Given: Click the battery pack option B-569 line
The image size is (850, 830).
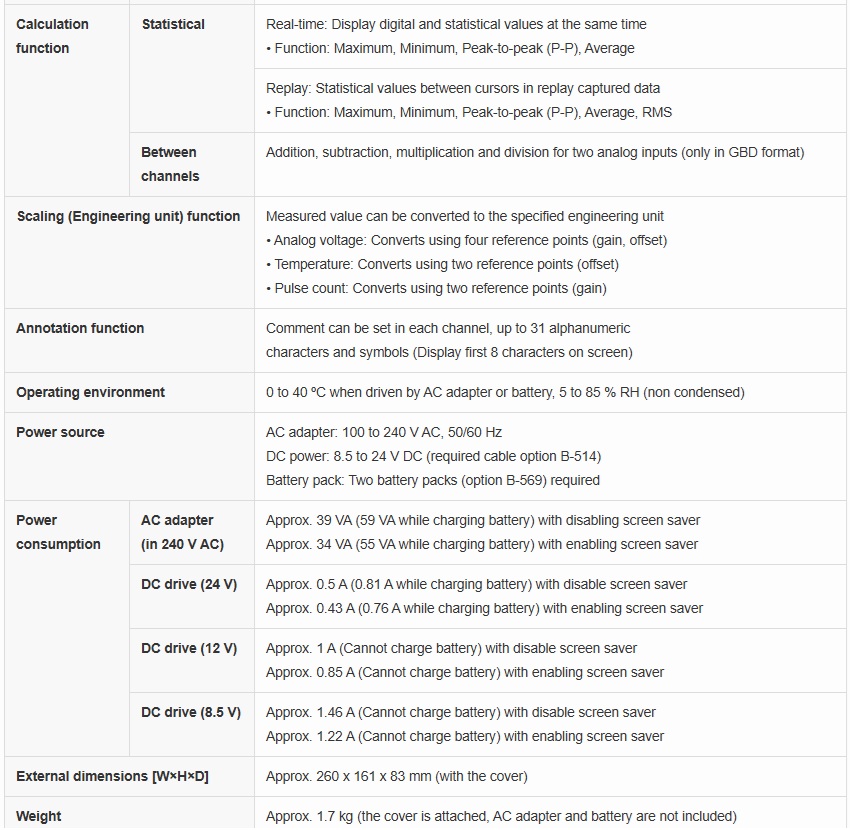Looking at the screenshot, I should coord(432,480).
